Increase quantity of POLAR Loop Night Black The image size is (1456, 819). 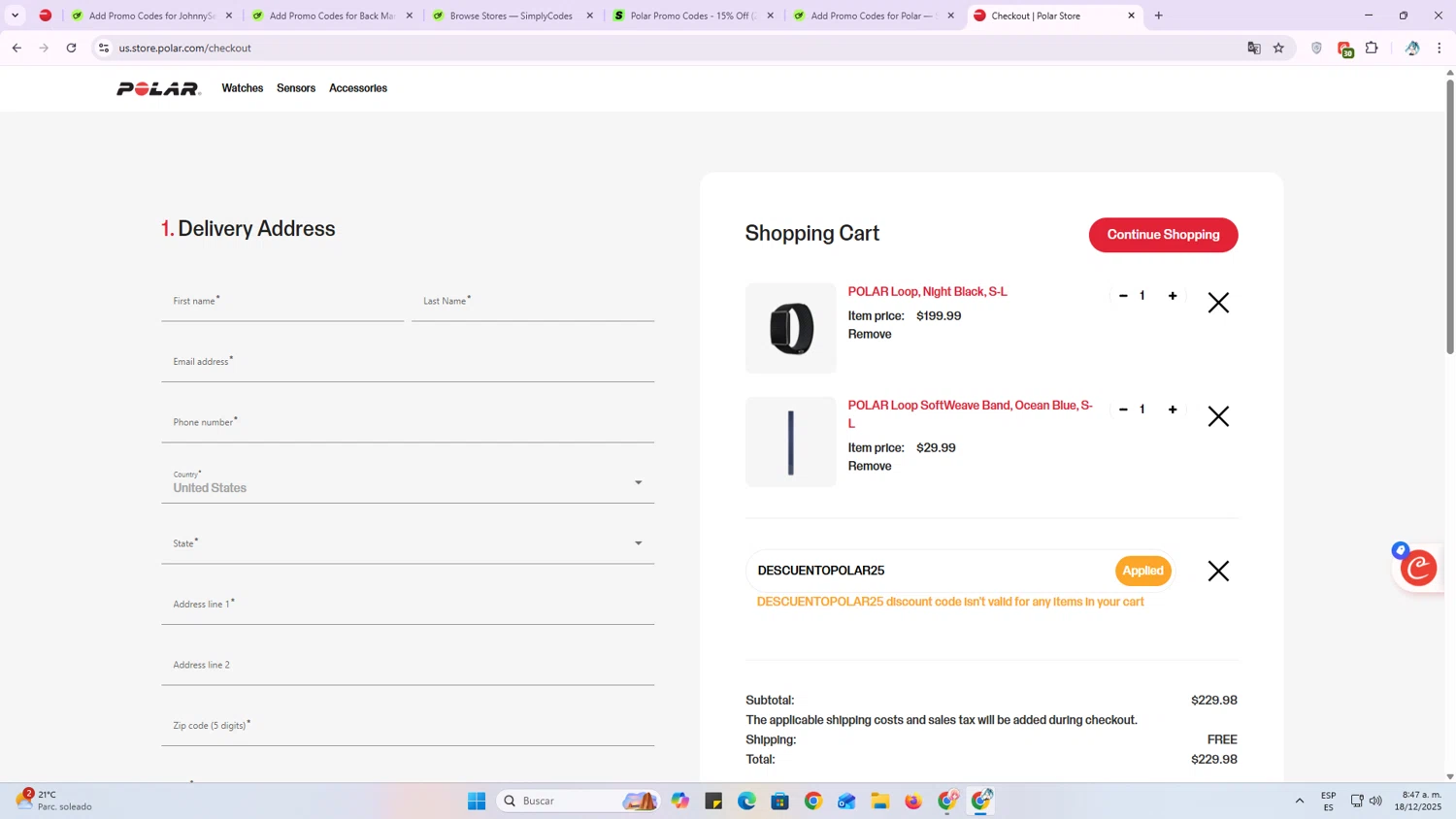point(1173,296)
